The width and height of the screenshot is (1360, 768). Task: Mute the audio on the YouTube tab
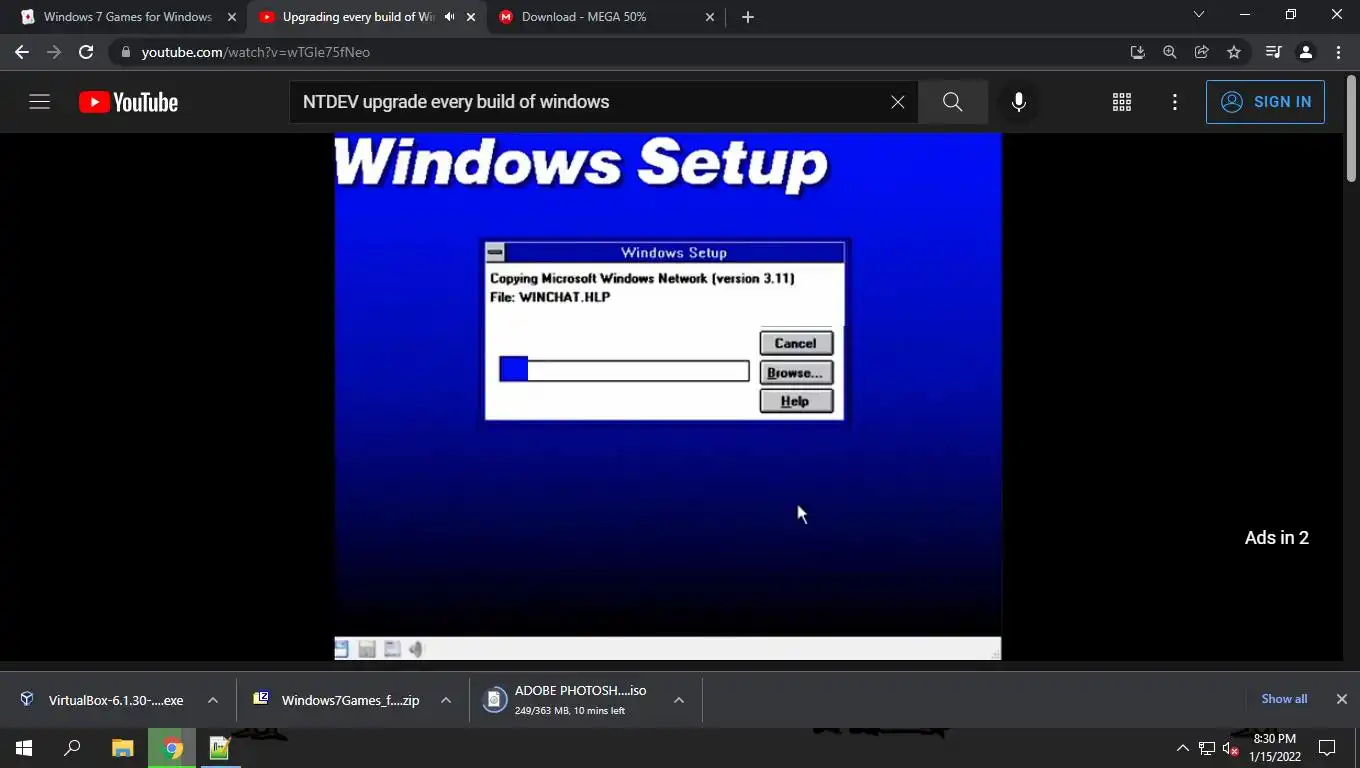coord(449,17)
